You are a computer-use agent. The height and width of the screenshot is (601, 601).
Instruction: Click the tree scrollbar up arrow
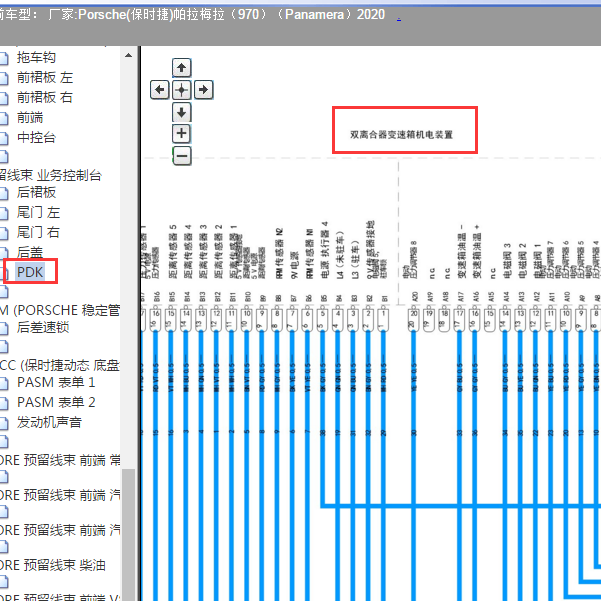128,55
